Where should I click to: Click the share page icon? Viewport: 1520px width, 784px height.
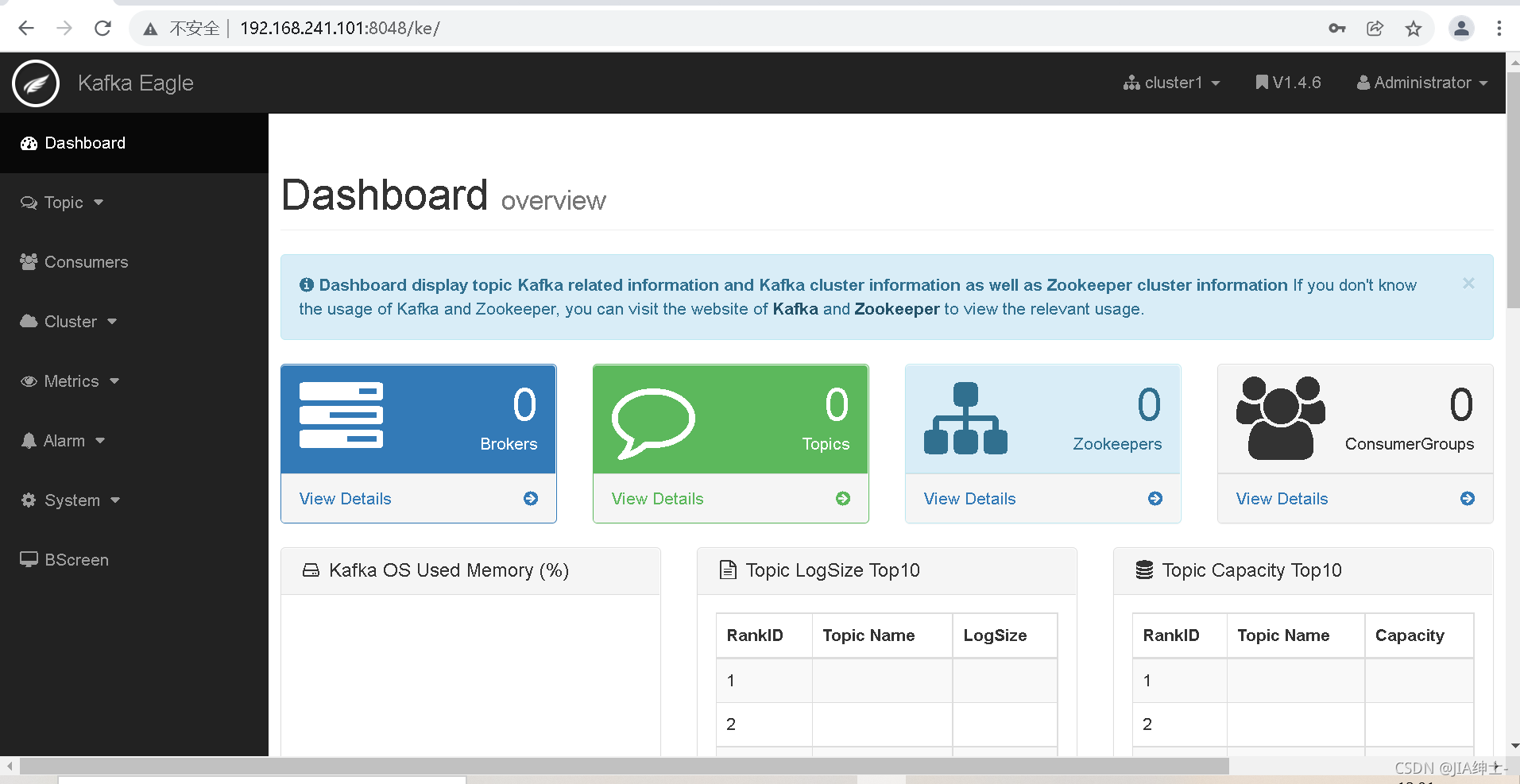1375,29
